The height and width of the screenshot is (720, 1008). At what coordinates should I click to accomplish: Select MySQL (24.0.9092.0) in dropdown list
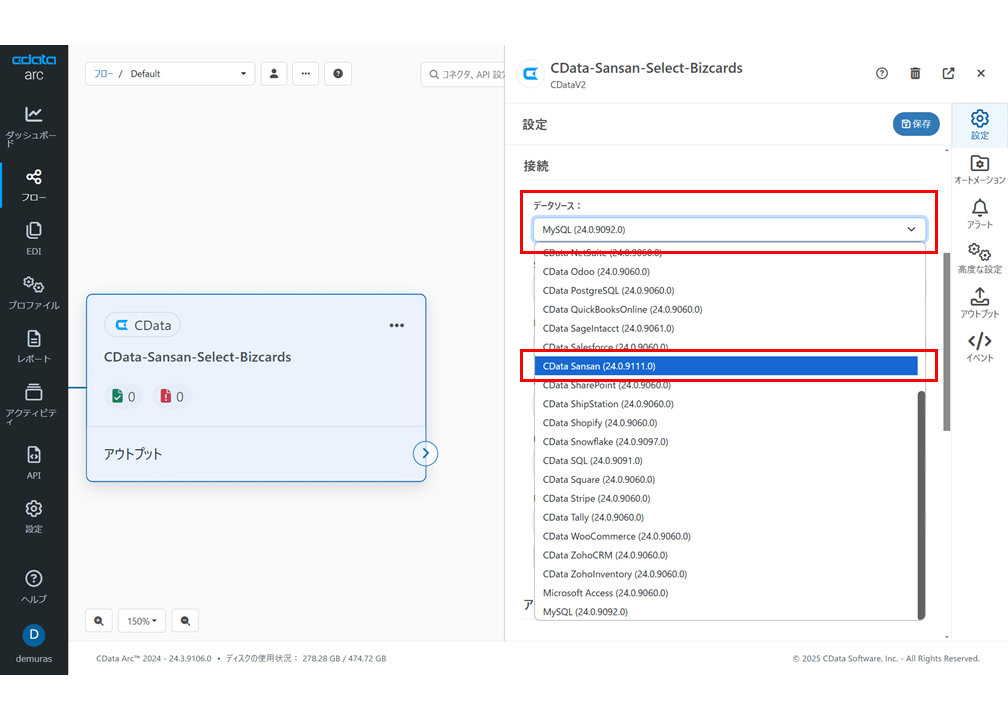click(x=726, y=611)
